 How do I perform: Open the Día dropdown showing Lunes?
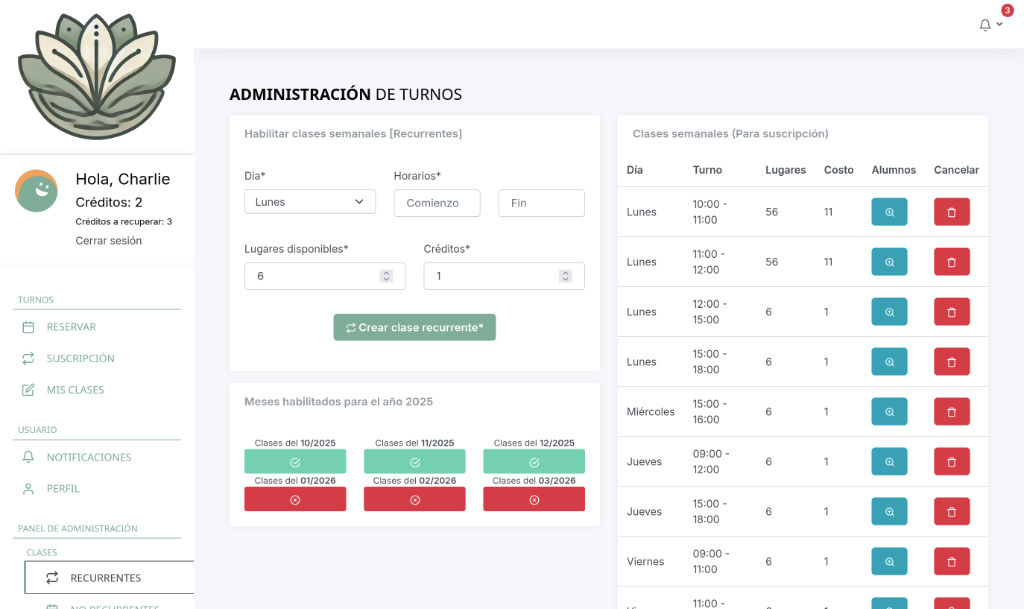(x=310, y=202)
